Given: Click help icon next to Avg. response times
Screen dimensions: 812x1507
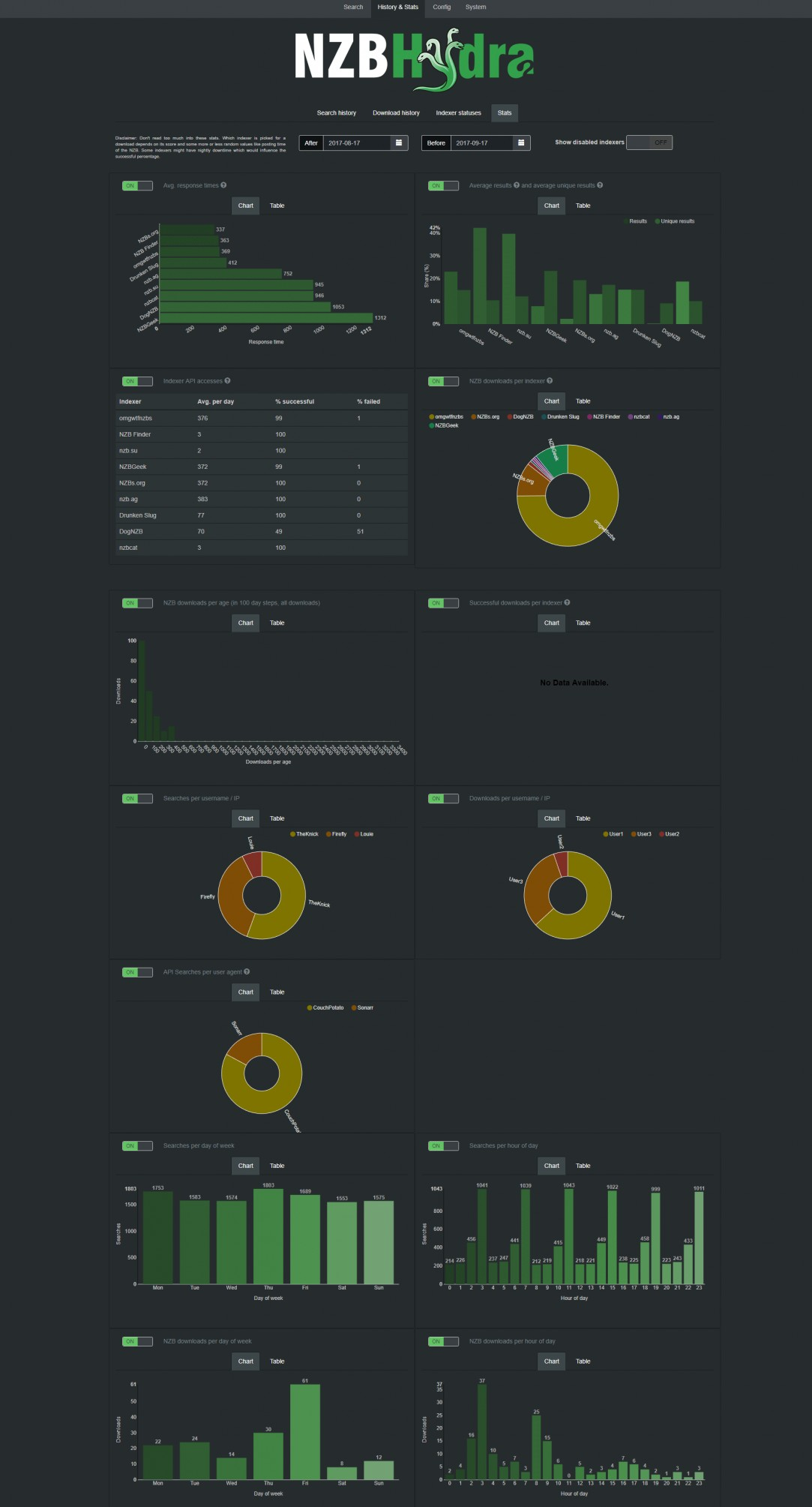Looking at the screenshot, I should tap(223, 185).
